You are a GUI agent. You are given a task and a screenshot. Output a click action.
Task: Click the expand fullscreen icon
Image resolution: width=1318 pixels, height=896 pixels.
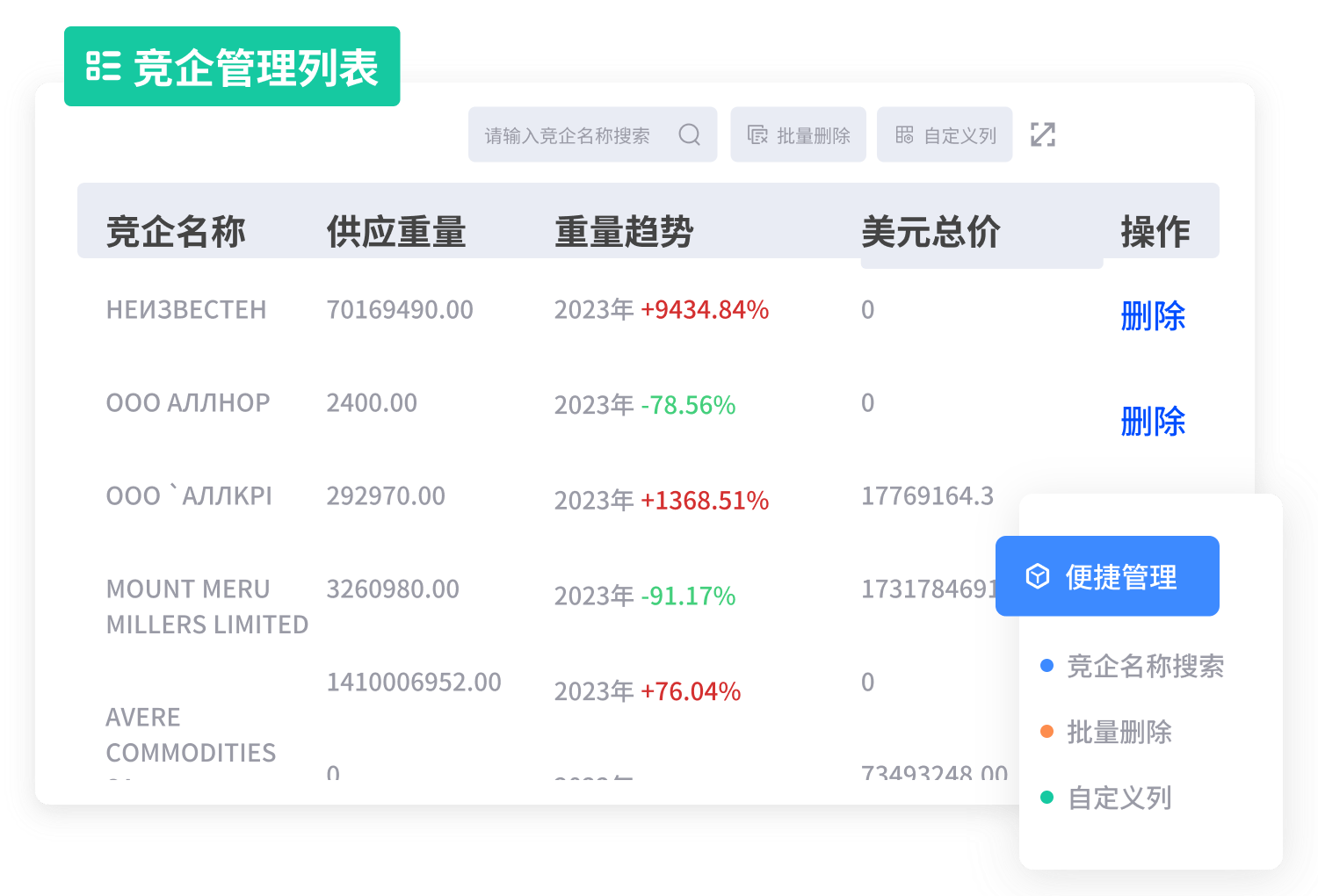(x=1043, y=134)
